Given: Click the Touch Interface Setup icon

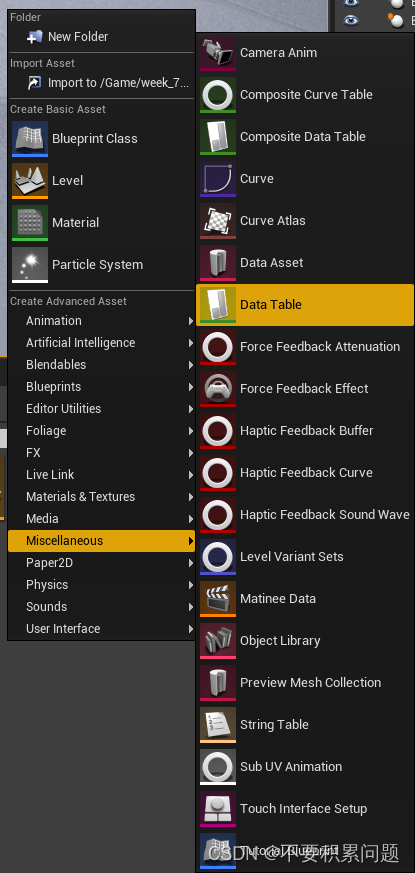Looking at the screenshot, I should click(218, 809).
